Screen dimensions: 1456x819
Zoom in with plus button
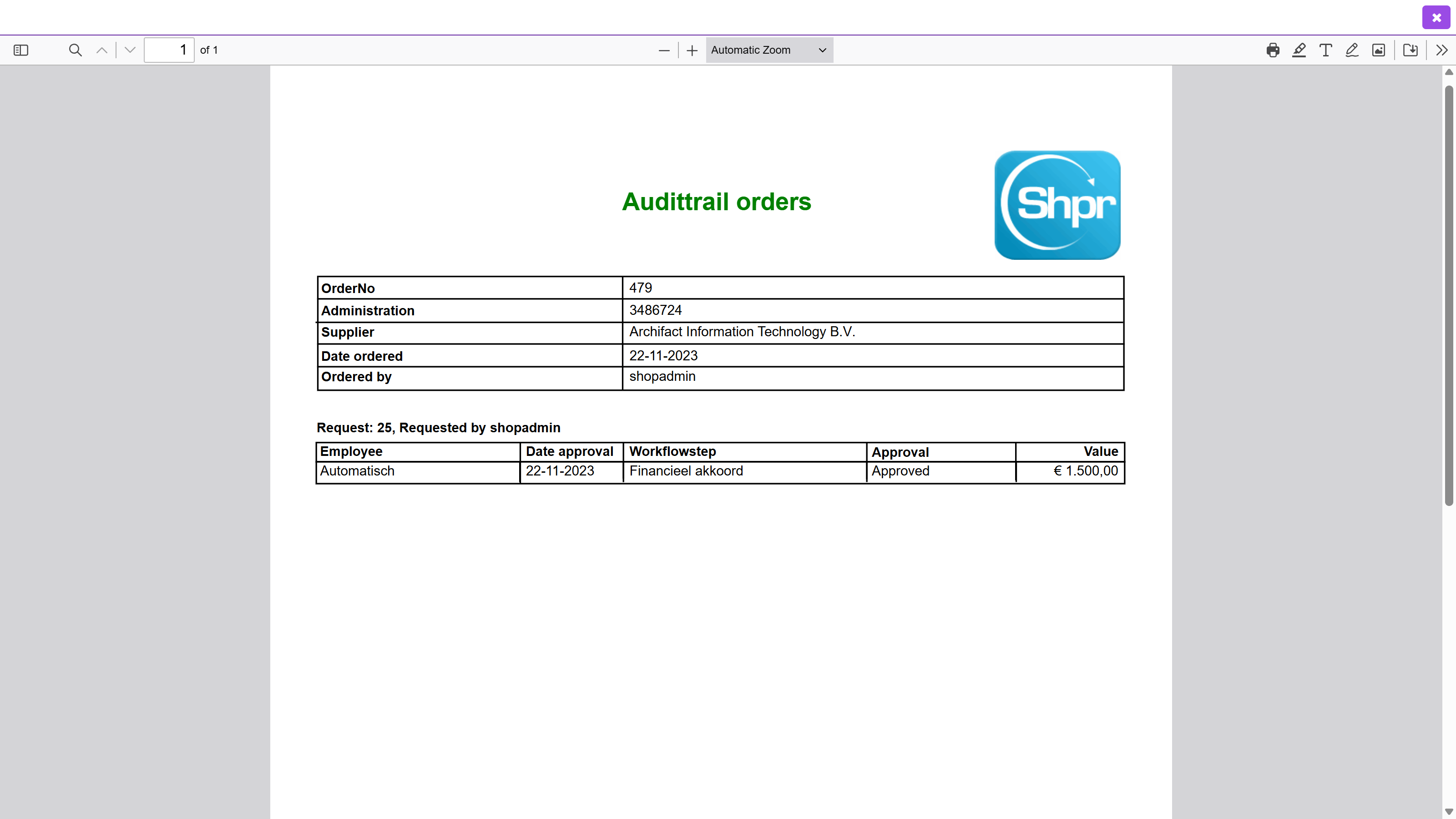pyautogui.click(x=692, y=51)
